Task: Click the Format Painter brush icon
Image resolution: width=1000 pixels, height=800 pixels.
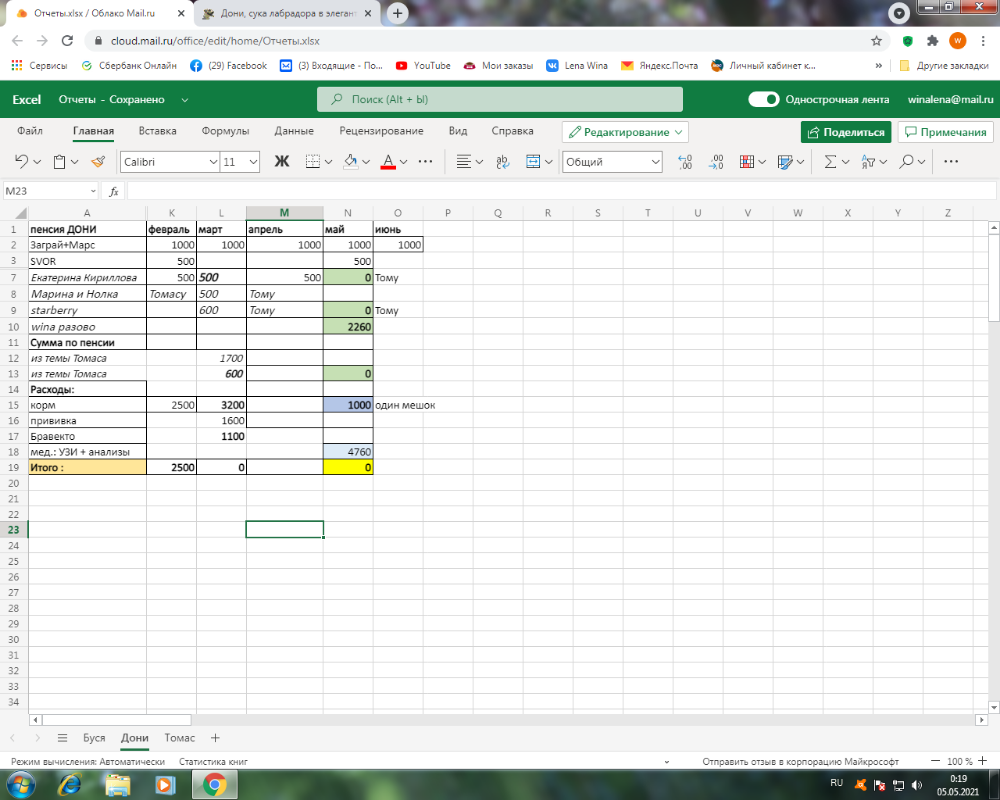Action: click(97, 162)
